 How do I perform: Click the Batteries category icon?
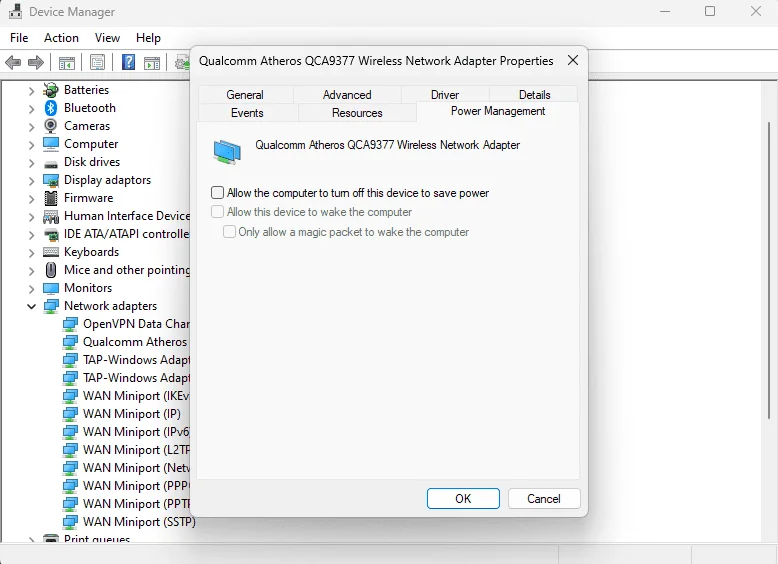coord(51,90)
